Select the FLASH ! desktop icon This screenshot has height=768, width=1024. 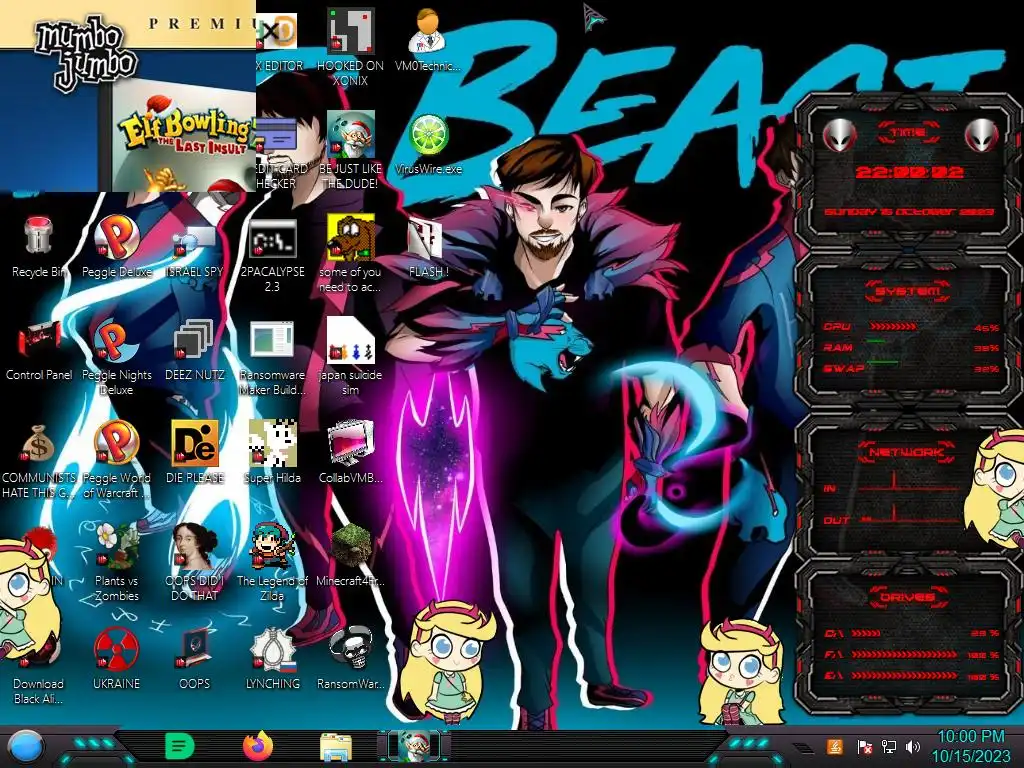pyautogui.click(x=428, y=239)
